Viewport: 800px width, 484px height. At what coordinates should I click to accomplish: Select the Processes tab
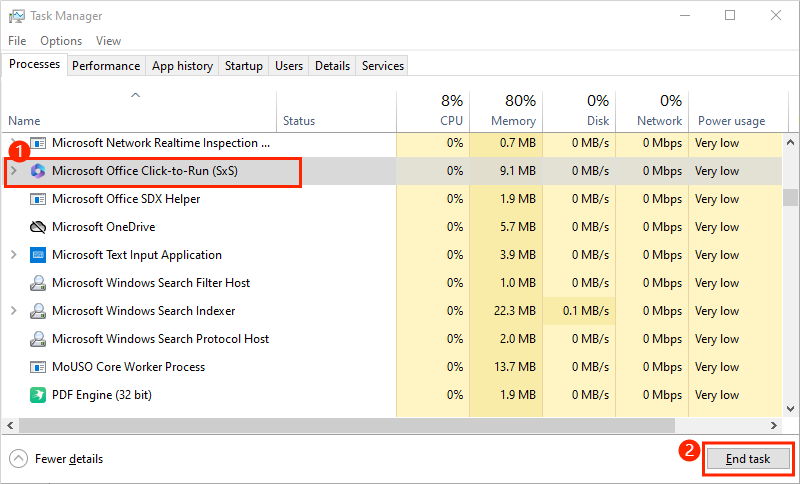pos(34,64)
